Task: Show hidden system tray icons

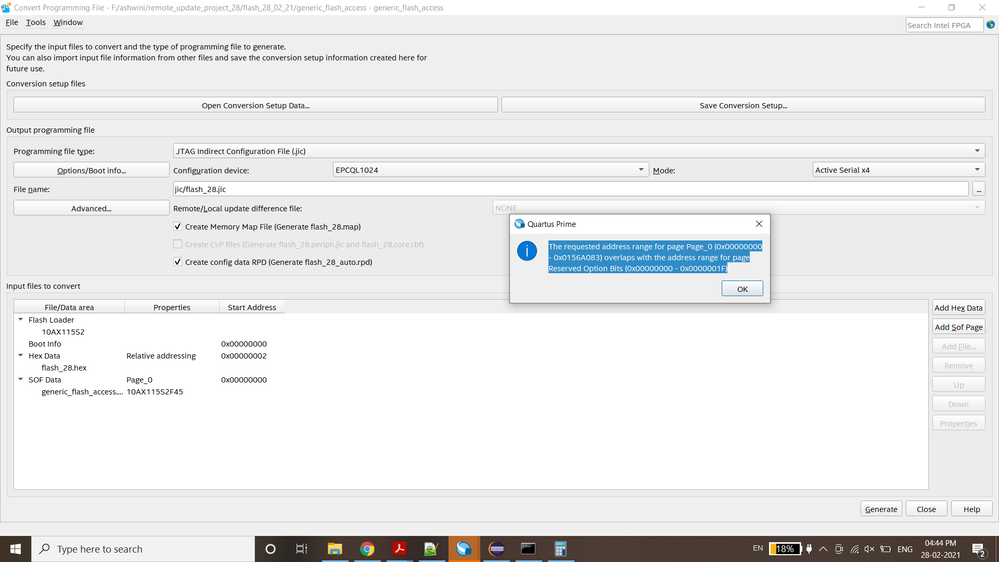Action: [823, 549]
